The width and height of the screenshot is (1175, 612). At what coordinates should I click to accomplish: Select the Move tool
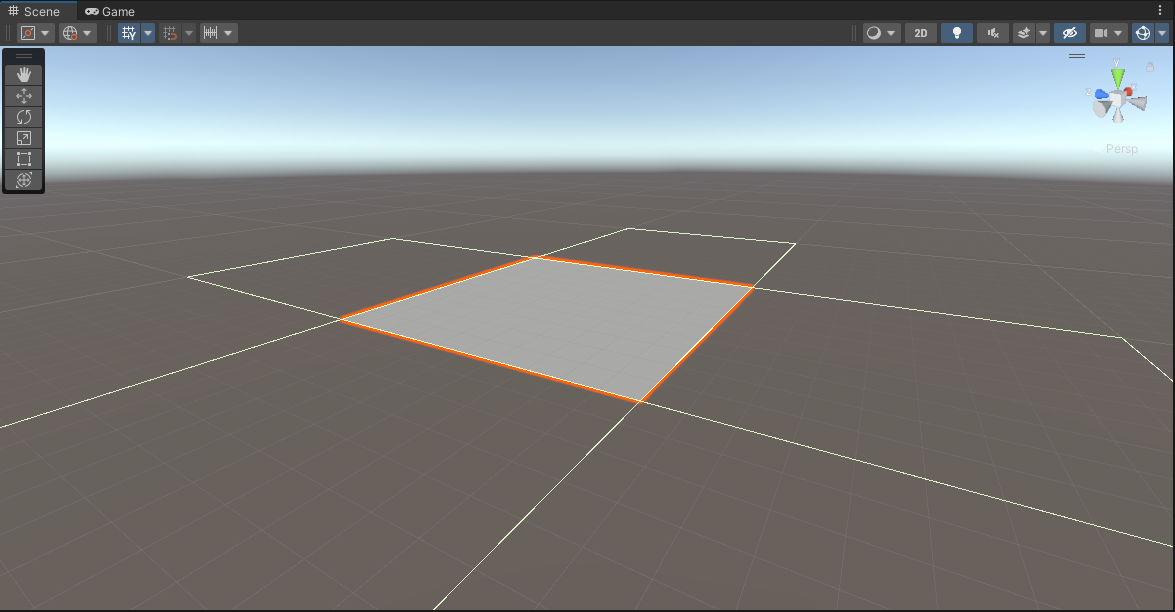(24, 96)
